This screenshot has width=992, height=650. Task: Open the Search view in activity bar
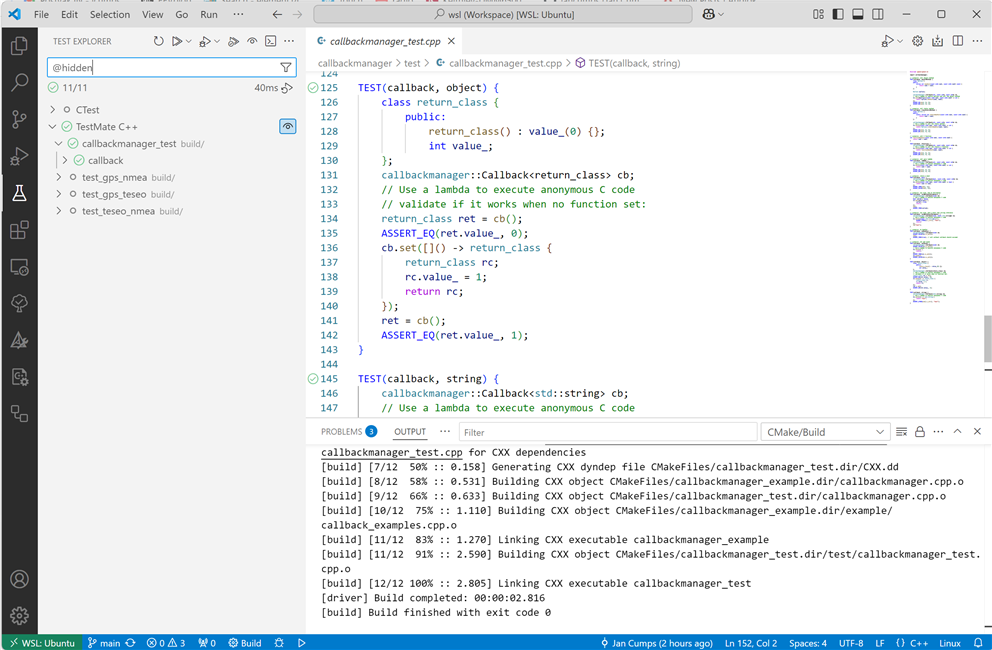click(x=19, y=83)
